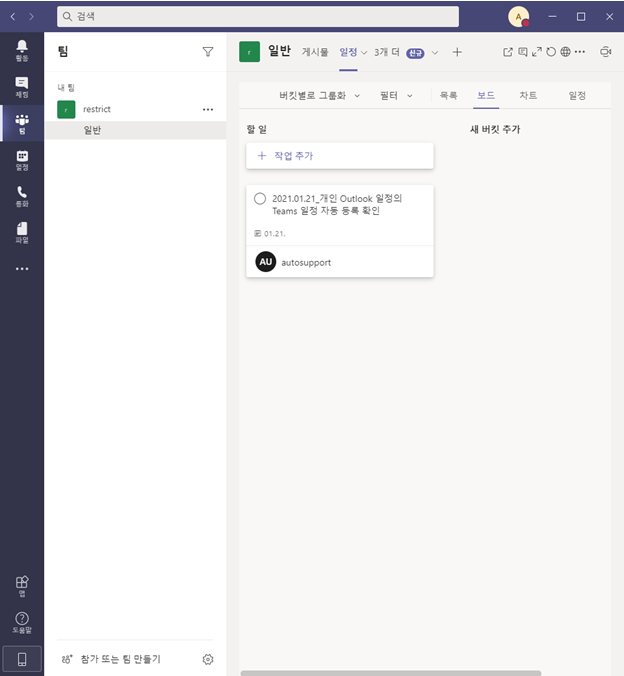Expand the schedule tab chevron
The image size is (624, 676).
364,53
